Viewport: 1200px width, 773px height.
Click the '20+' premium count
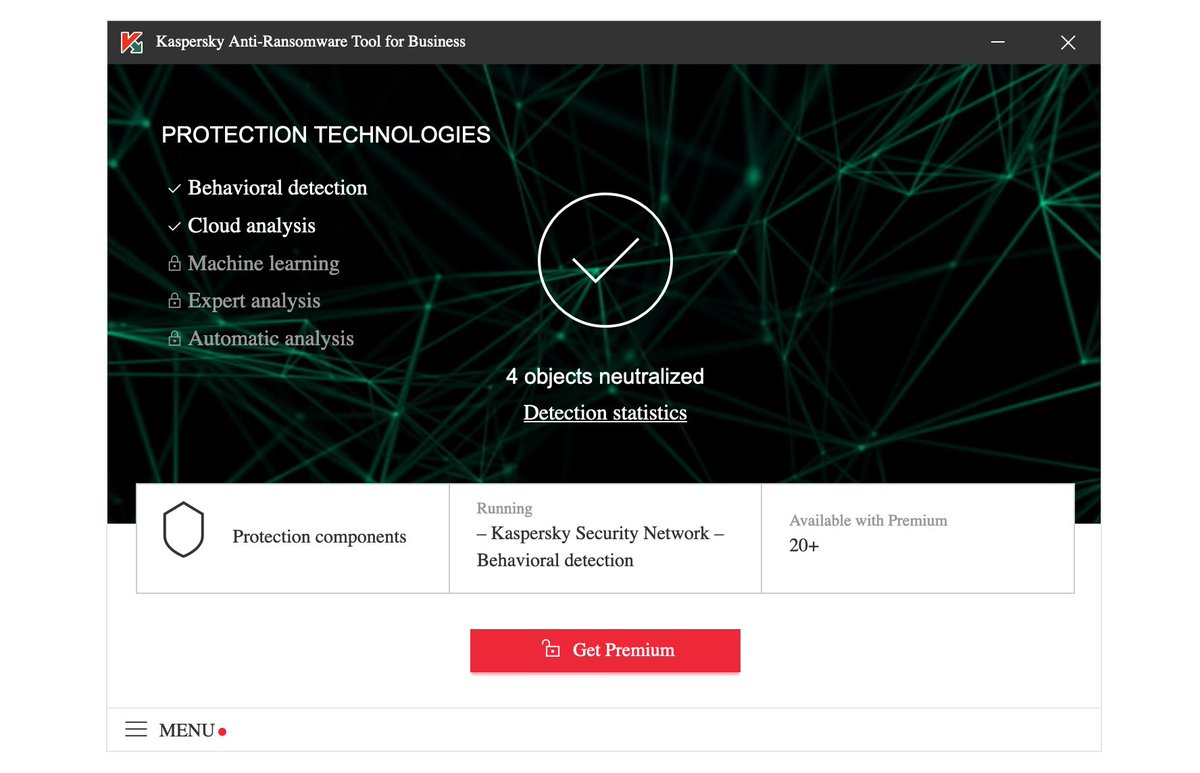804,546
